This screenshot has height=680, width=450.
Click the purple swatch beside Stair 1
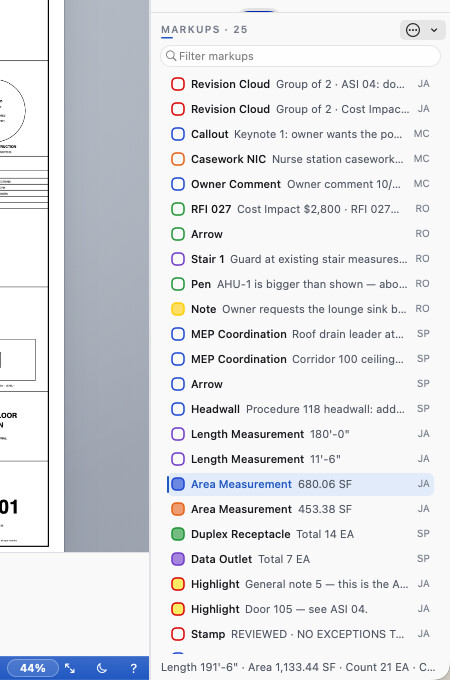pos(178,259)
